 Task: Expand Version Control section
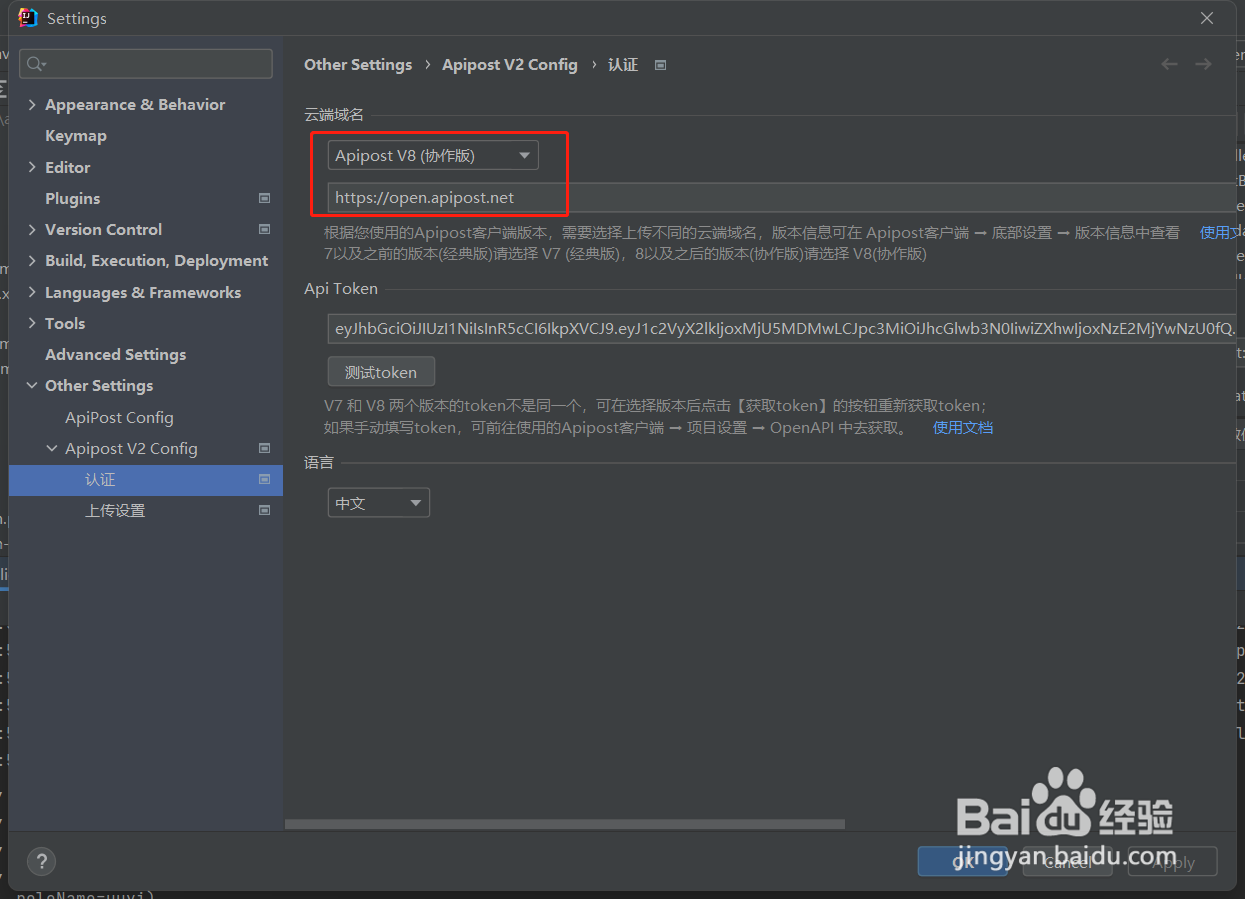point(32,229)
